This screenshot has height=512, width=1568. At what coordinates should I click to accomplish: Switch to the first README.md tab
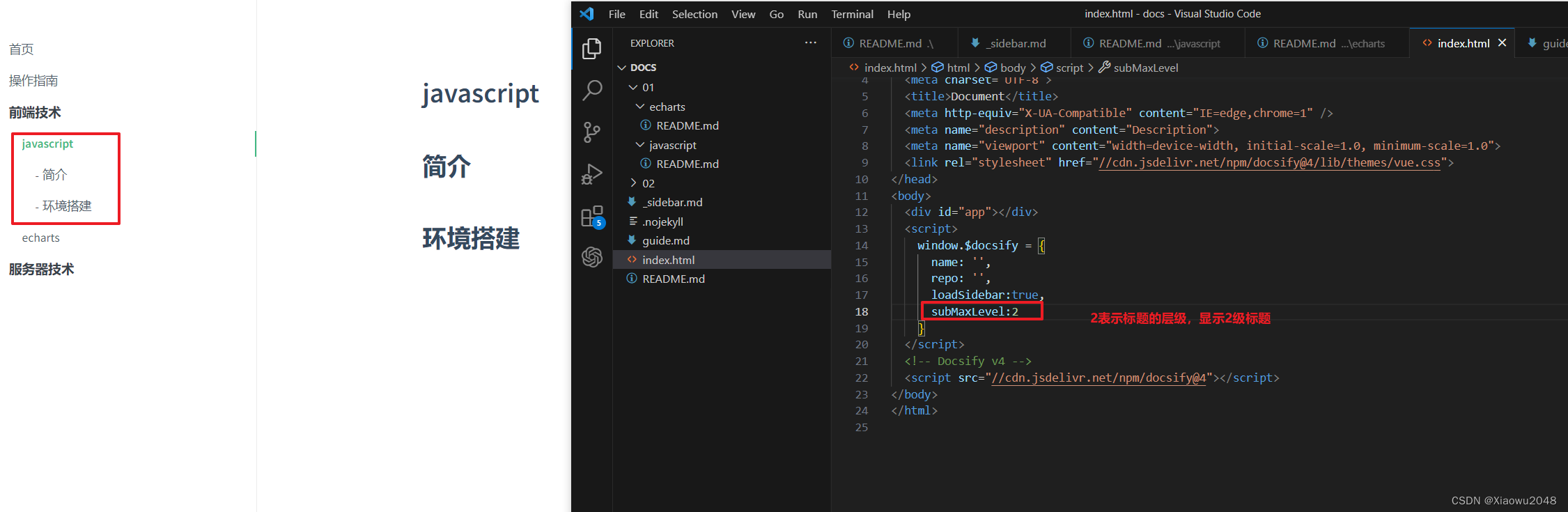894,43
